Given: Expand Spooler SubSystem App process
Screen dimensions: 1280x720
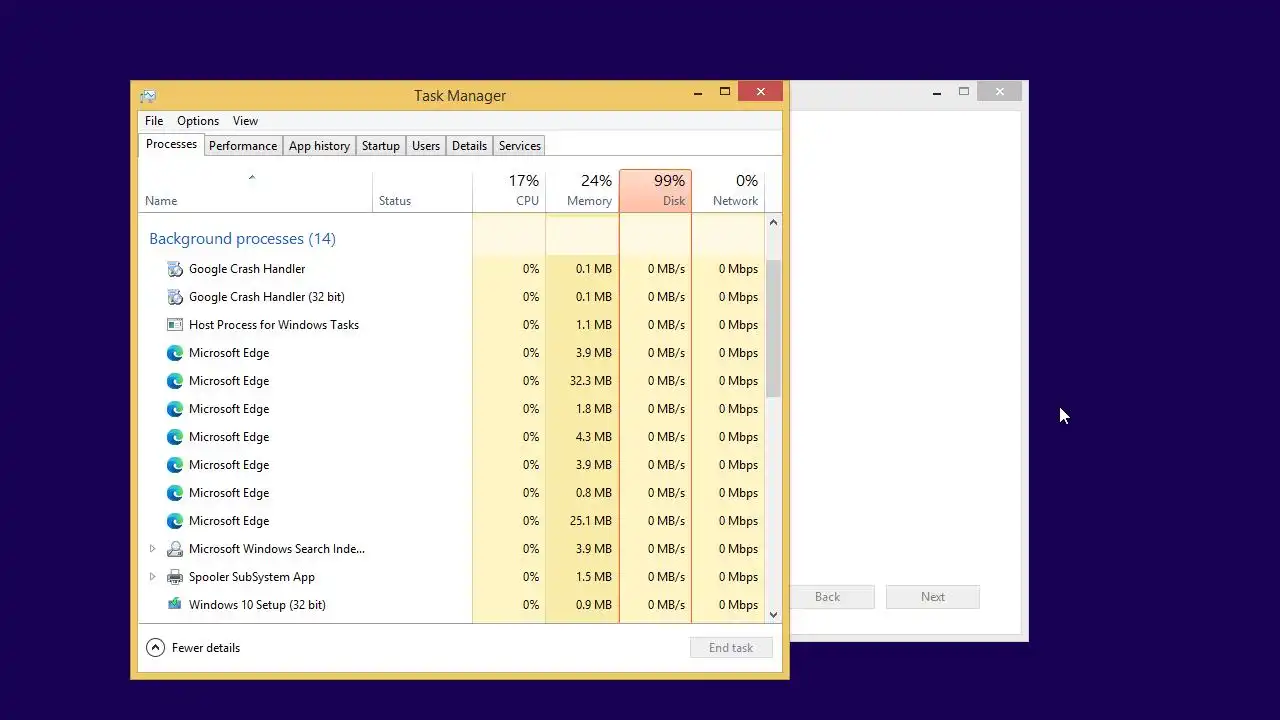Looking at the screenshot, I should coord(152,577).
